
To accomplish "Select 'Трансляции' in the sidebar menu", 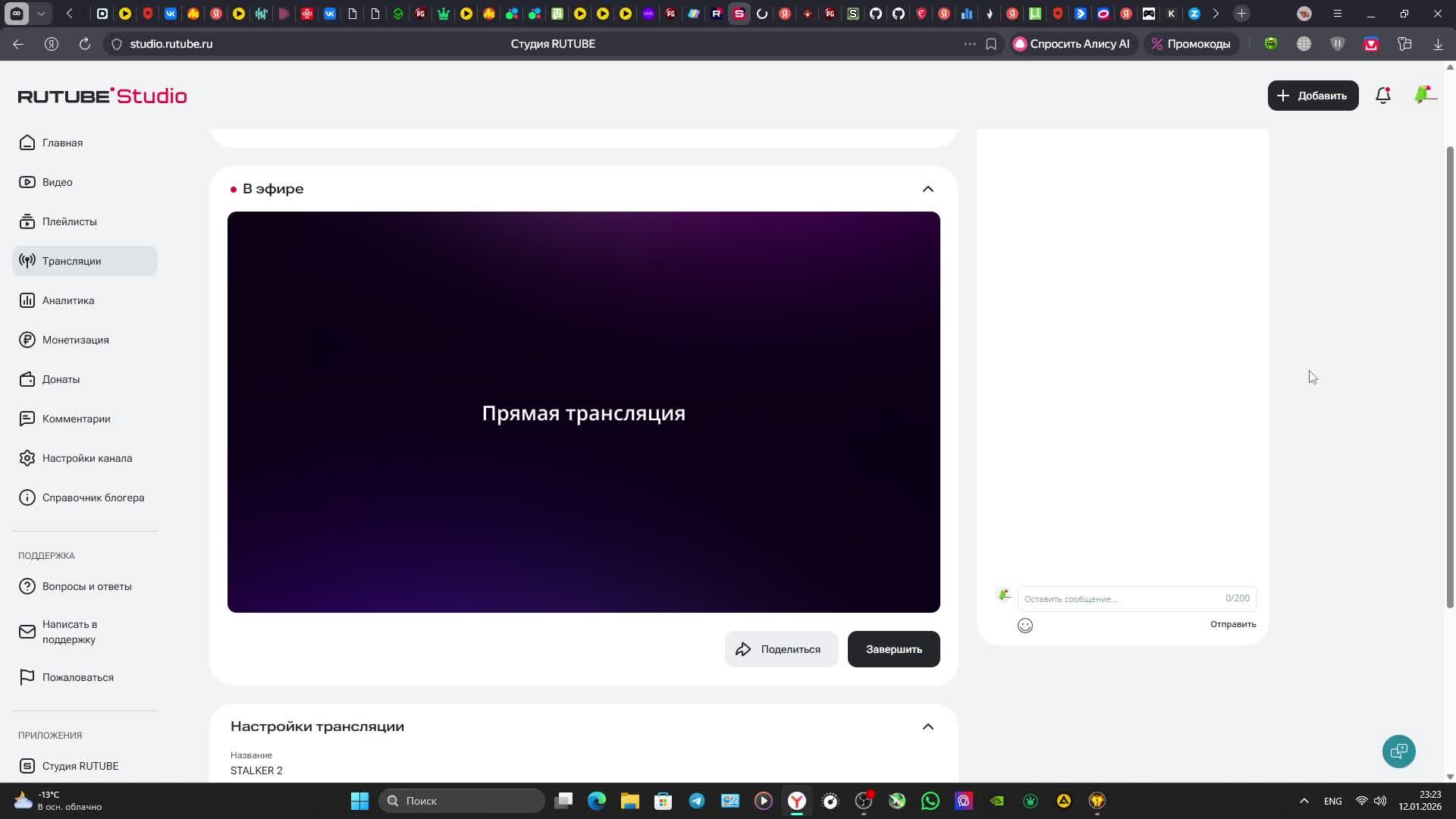I will [71, 261].
